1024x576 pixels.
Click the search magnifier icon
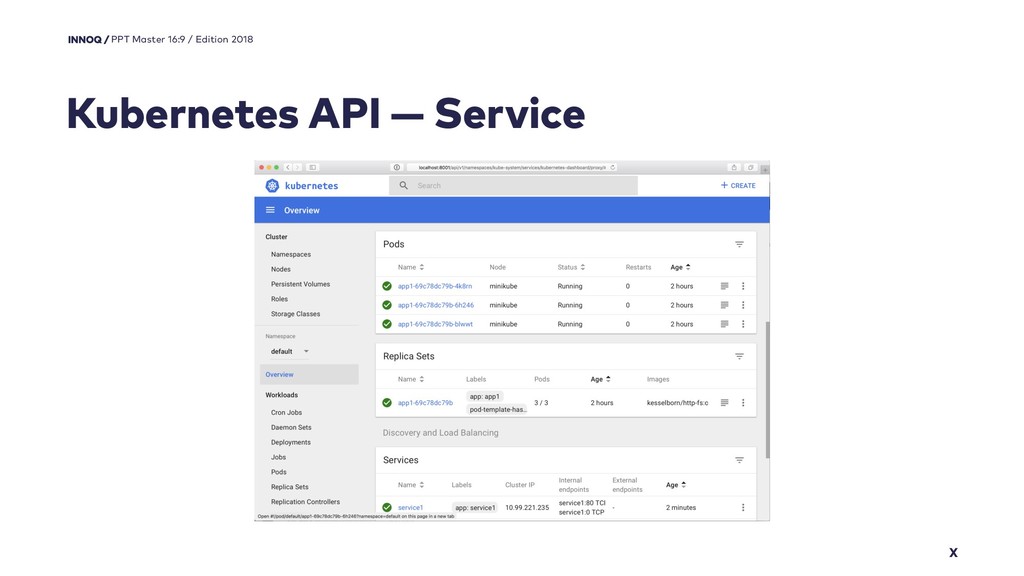pos(404,185)
